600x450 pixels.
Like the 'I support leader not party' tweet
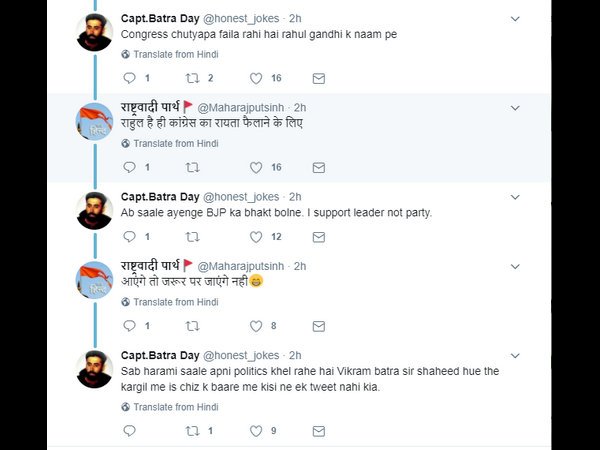[x=257, y=237]
